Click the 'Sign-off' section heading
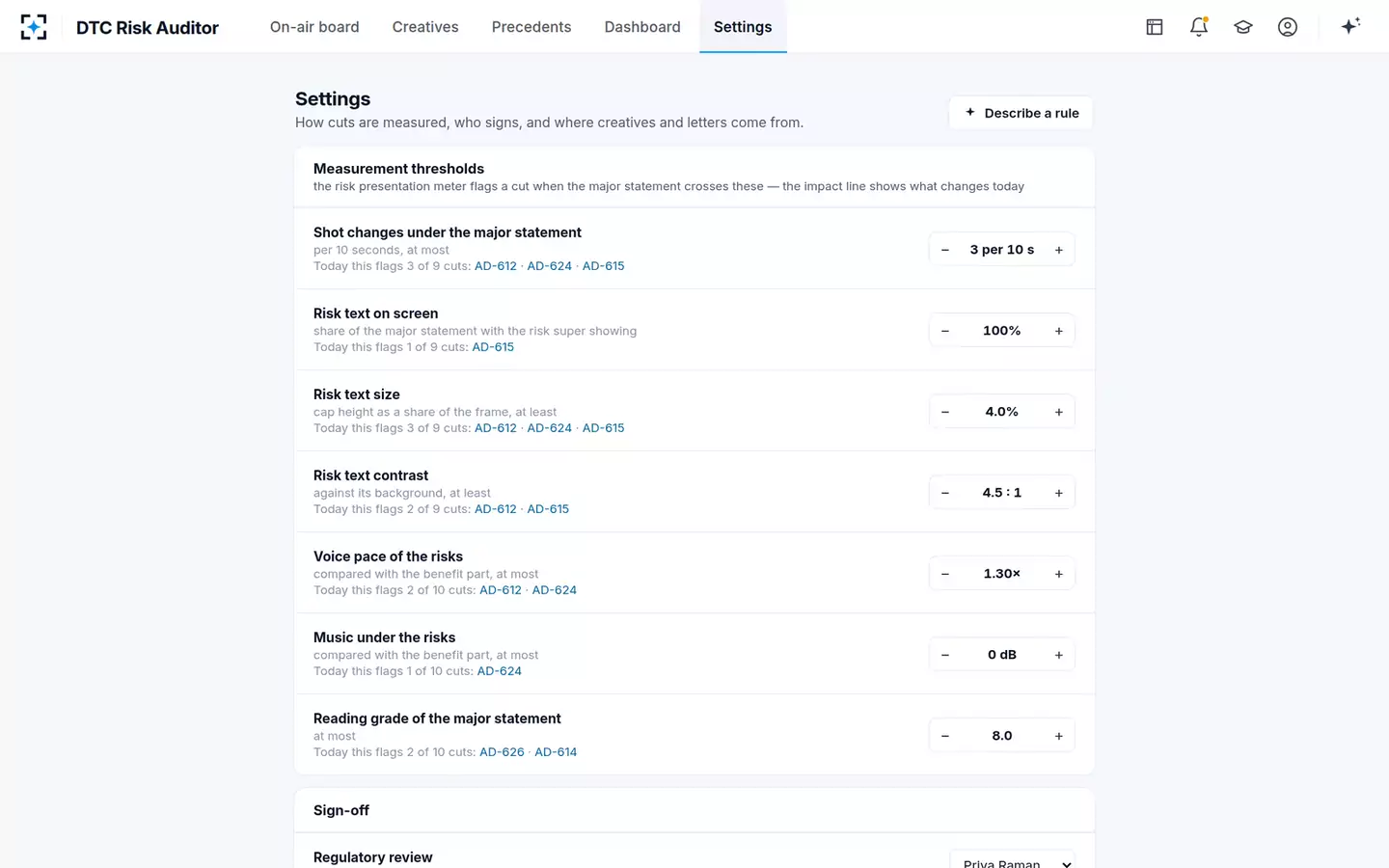The image size is (1389, 868). click(341, 810)
